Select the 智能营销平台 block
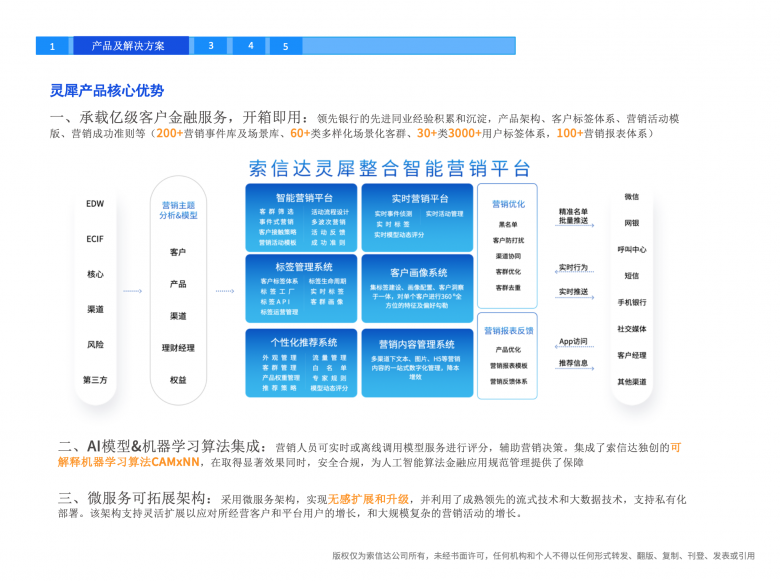 click(x=301, y=218)
